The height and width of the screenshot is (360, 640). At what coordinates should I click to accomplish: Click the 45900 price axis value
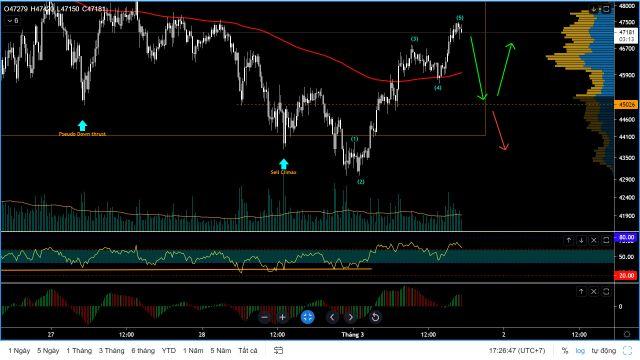pyautogui.click(x=626, y=75)
